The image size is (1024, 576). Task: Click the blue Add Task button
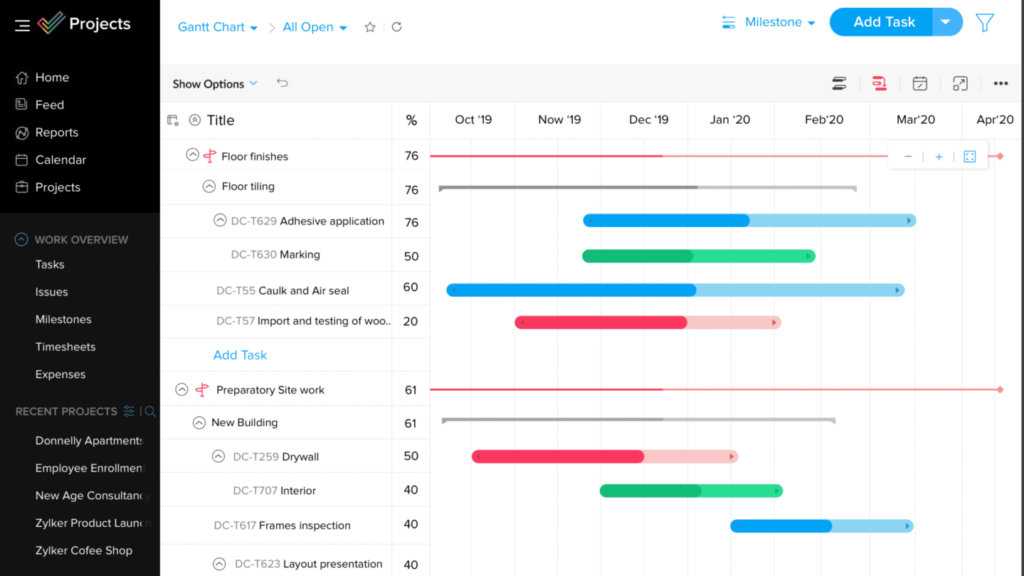click(883, 22)
